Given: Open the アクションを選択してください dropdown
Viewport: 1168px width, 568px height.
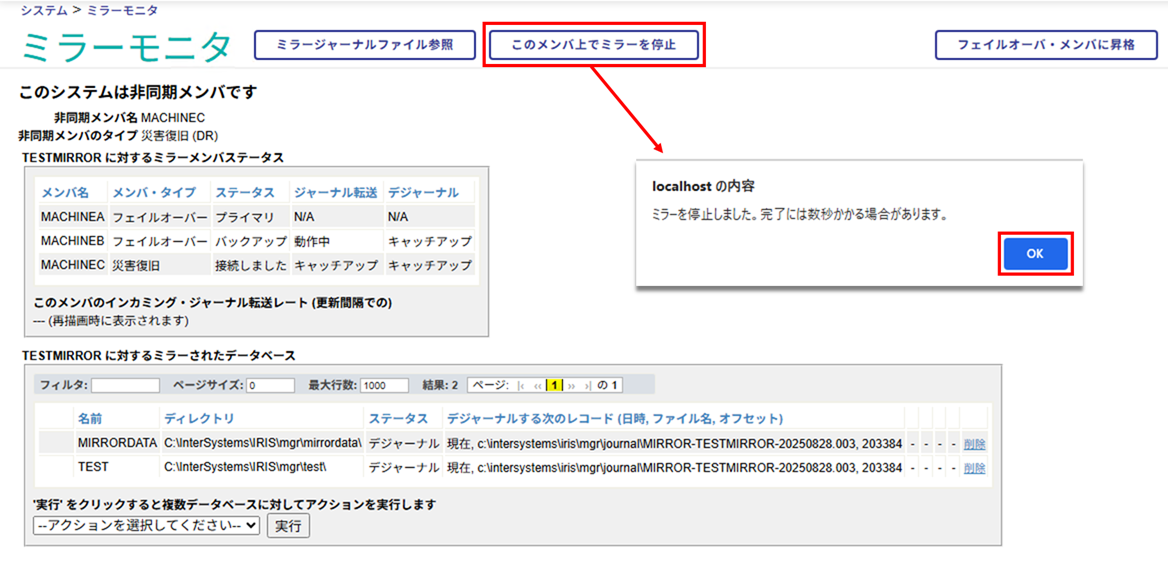Looking at the screenshot, I should (146, 525).
